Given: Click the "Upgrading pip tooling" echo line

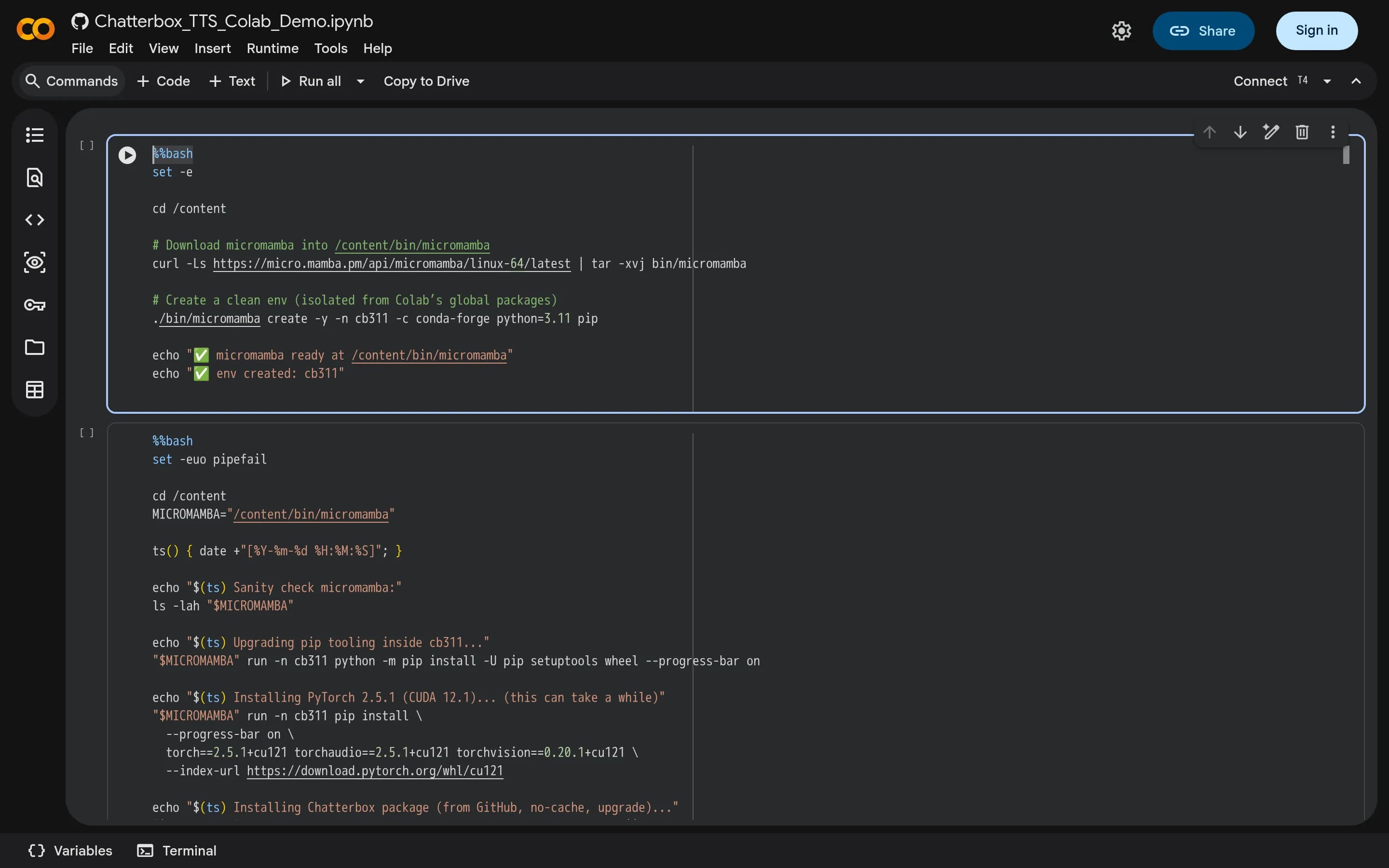Looking at the screenshot, I should pos(320,643).
